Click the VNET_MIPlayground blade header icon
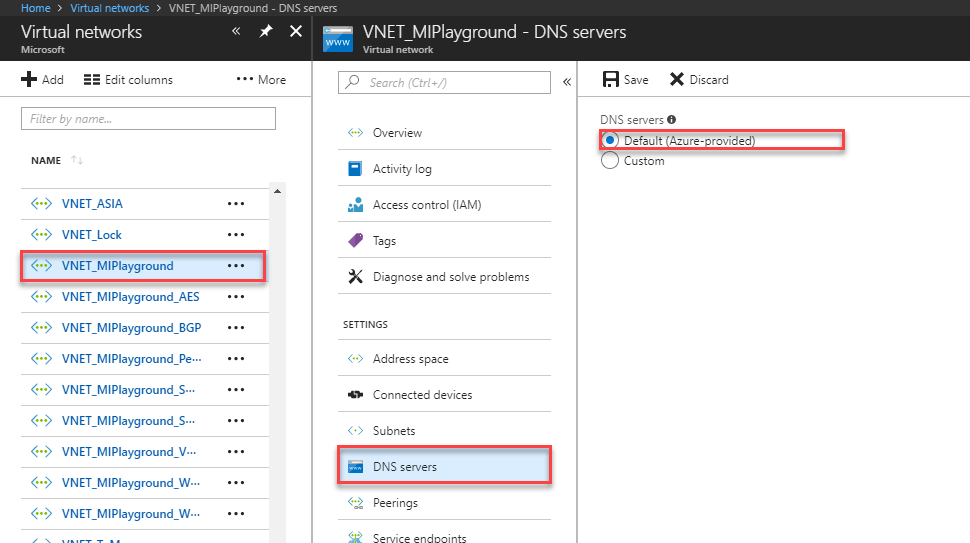Viewport: 970px width, 543px height. click(338, 39)
